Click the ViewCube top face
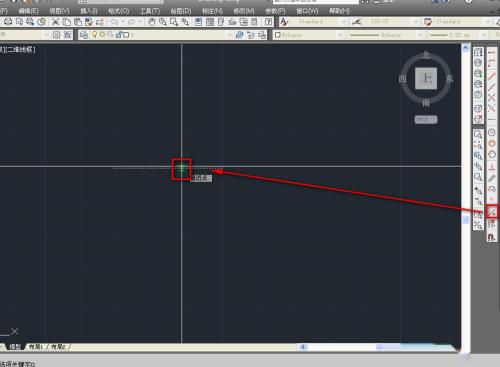Image resolution: width=500 pixels, height=367 pixels. pos(426,78)
